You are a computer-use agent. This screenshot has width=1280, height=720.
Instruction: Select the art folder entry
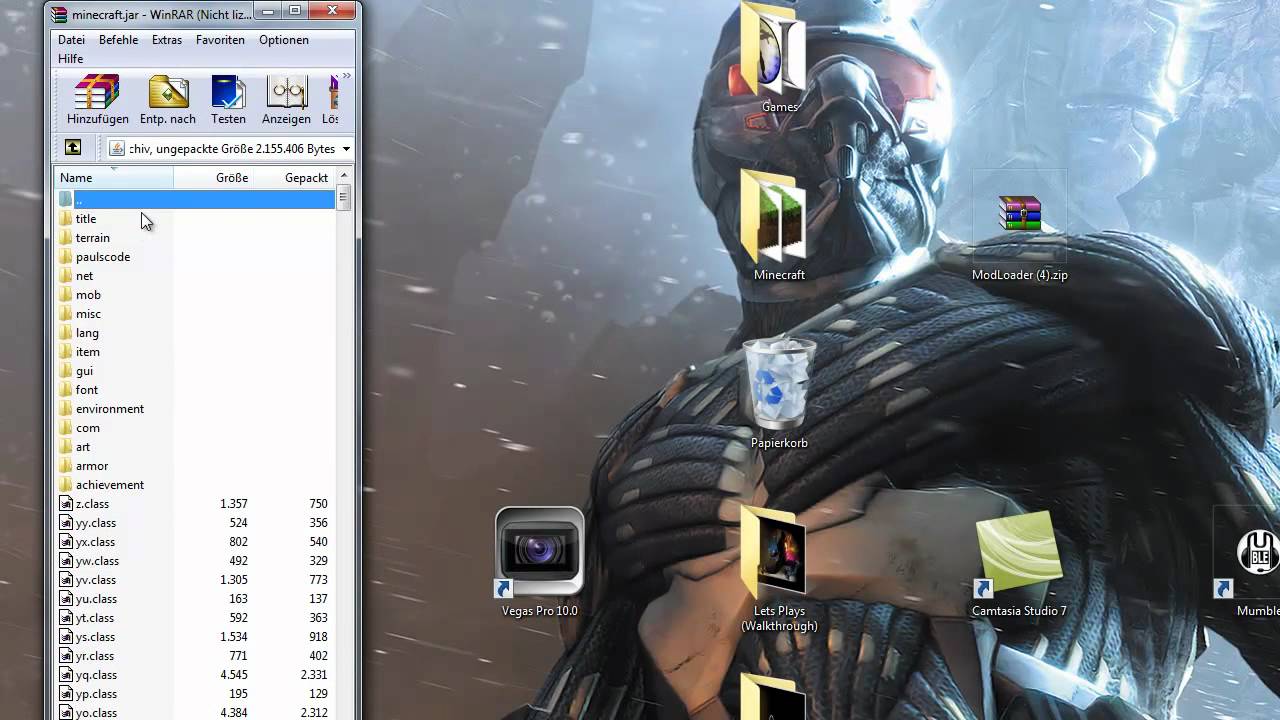[x=74, y=447]
